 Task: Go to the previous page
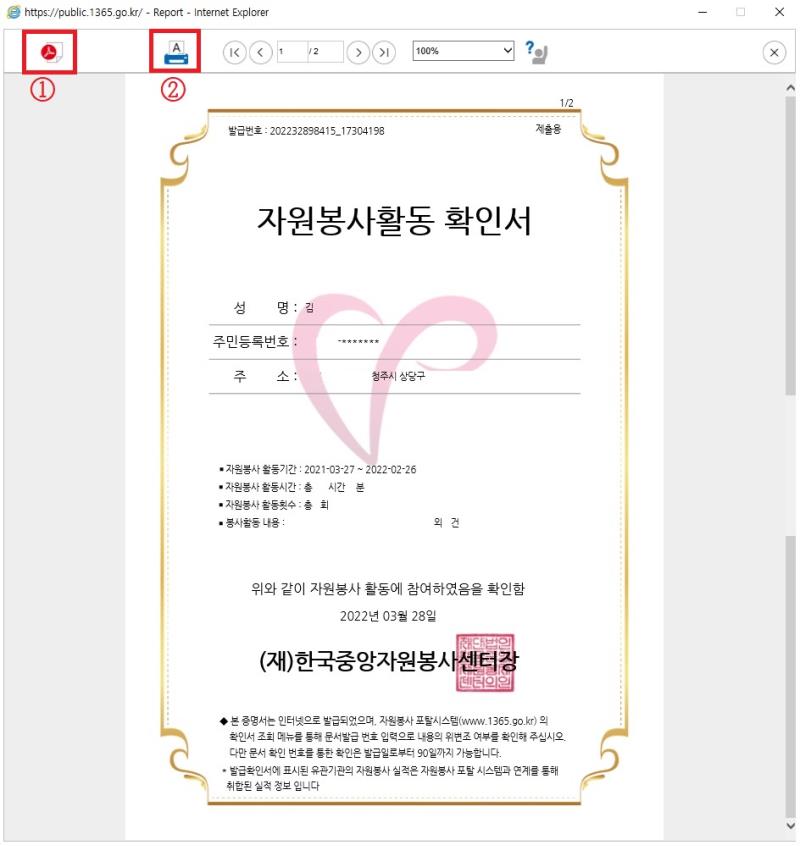[x=260, y=52]
